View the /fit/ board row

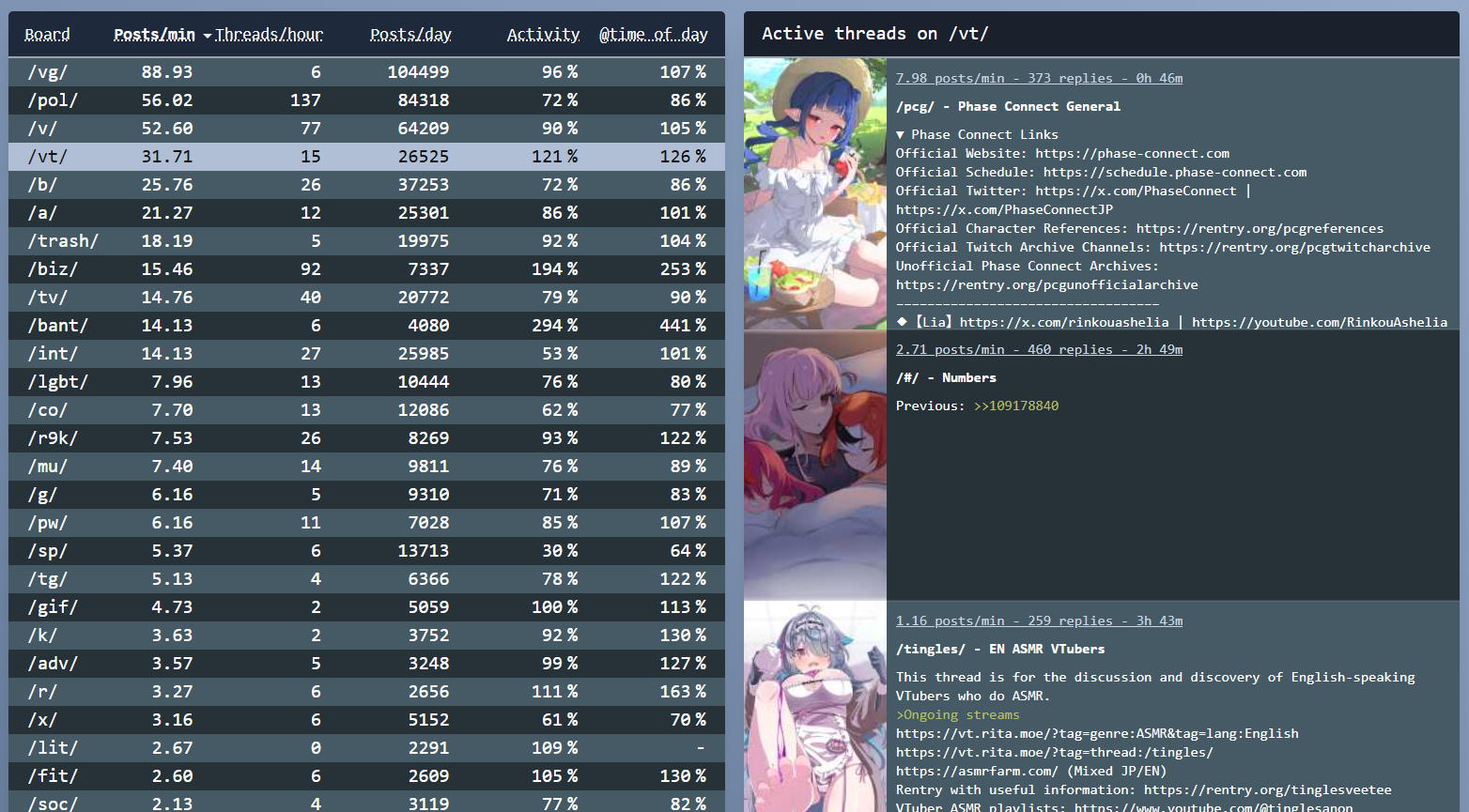pos(366,776)
